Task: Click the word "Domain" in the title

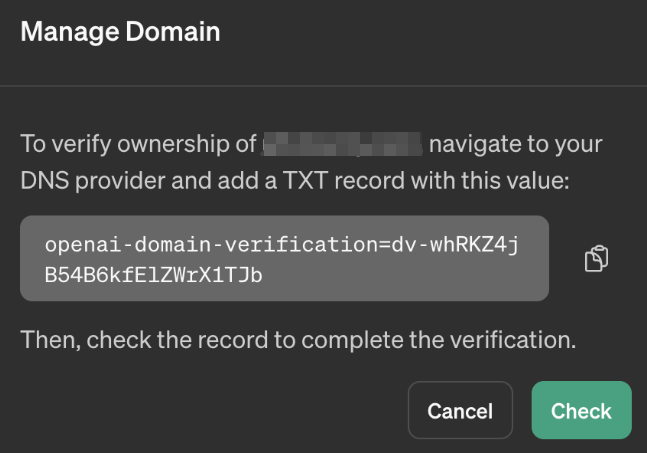Action: 177,32
